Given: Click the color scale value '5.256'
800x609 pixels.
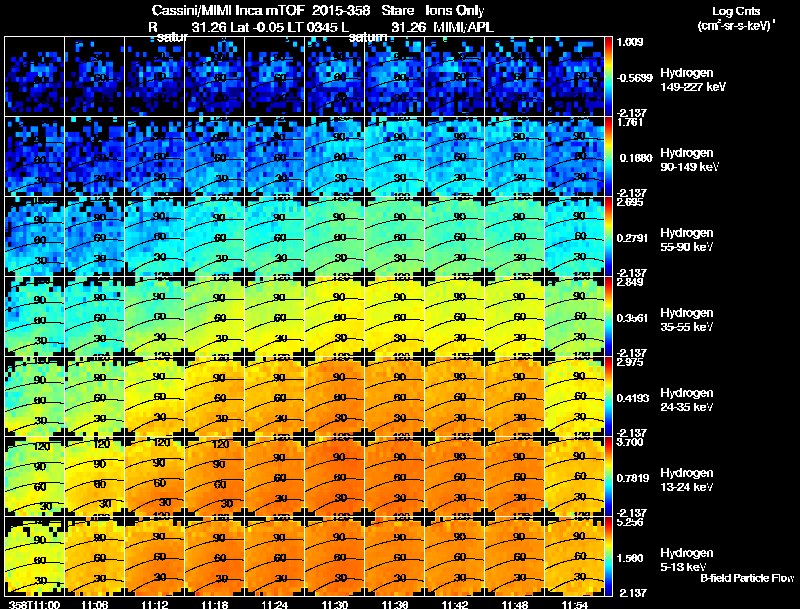Looking at the screenshot, I should pos(630,522).
